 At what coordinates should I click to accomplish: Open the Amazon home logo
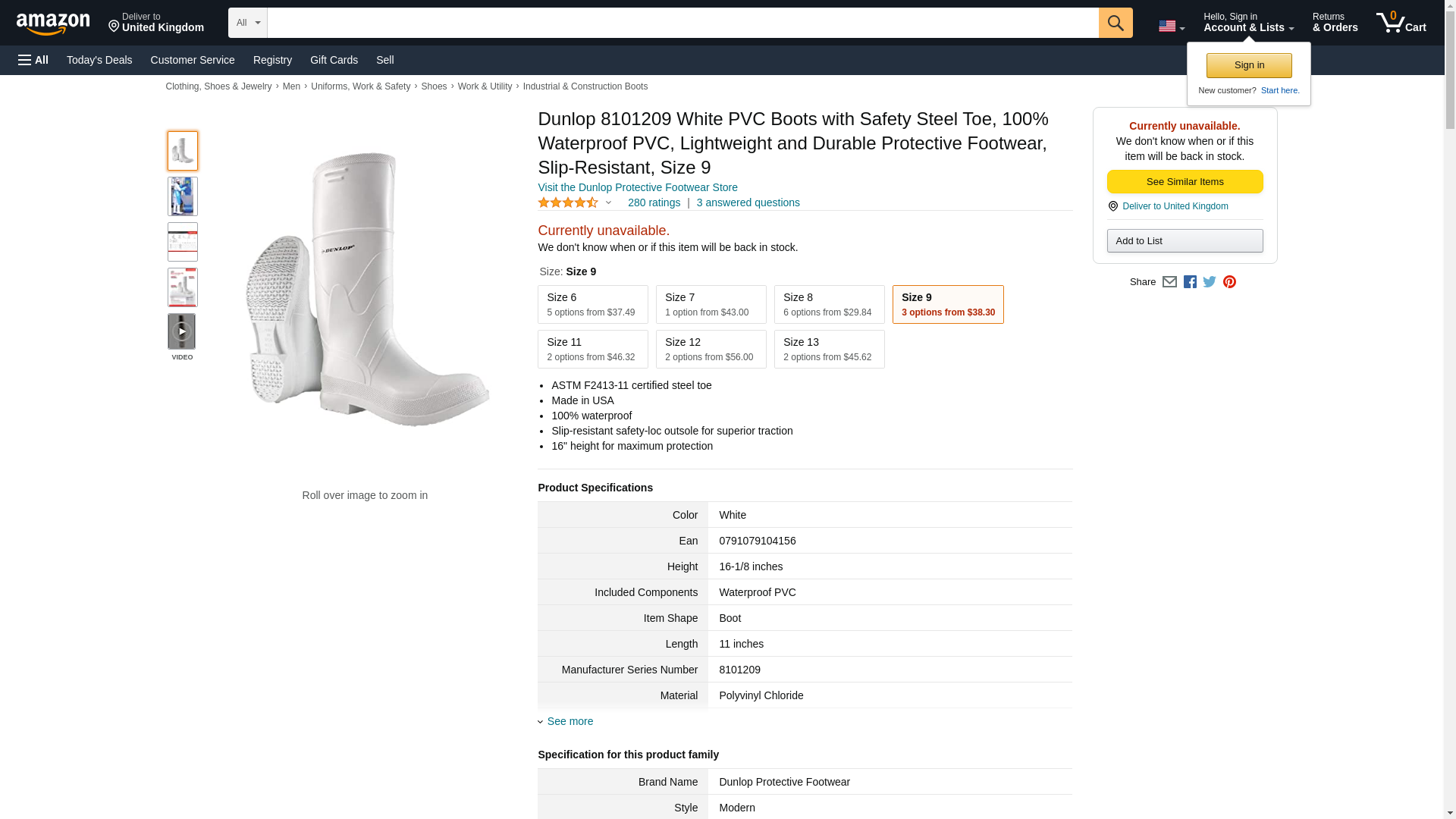pyautogui.click(x=53, y=24)
